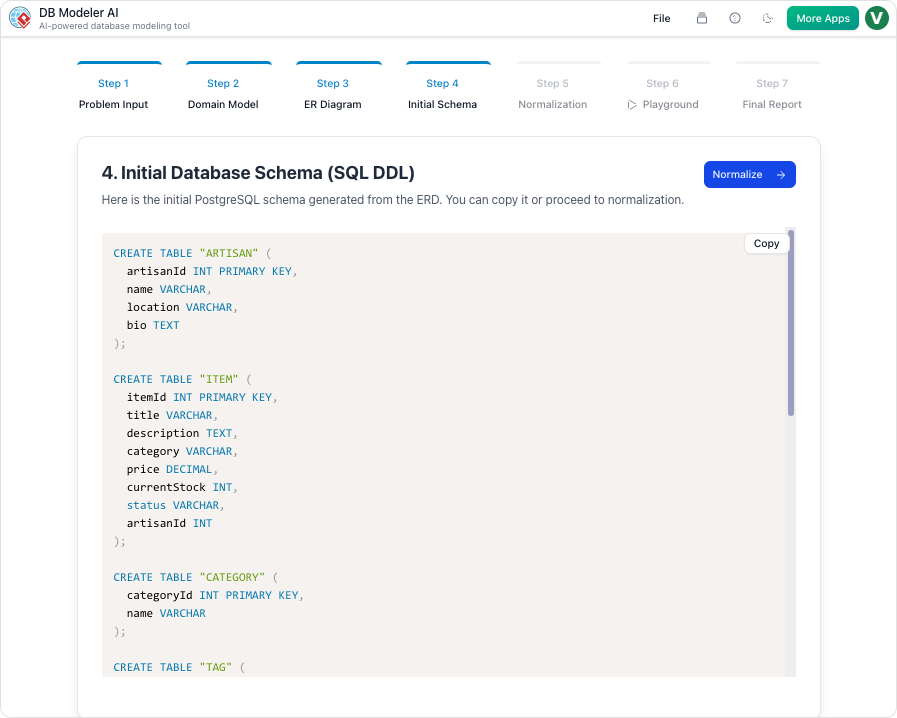Viewport: 897px width, 718px height.
Task: Open the print dialog using printer icon
Action: pos(701,18)
